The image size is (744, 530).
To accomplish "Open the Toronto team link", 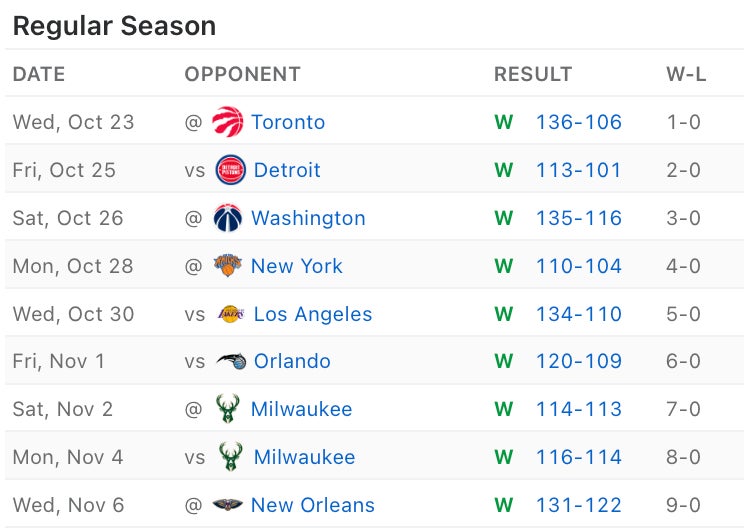I will point(288,122).
